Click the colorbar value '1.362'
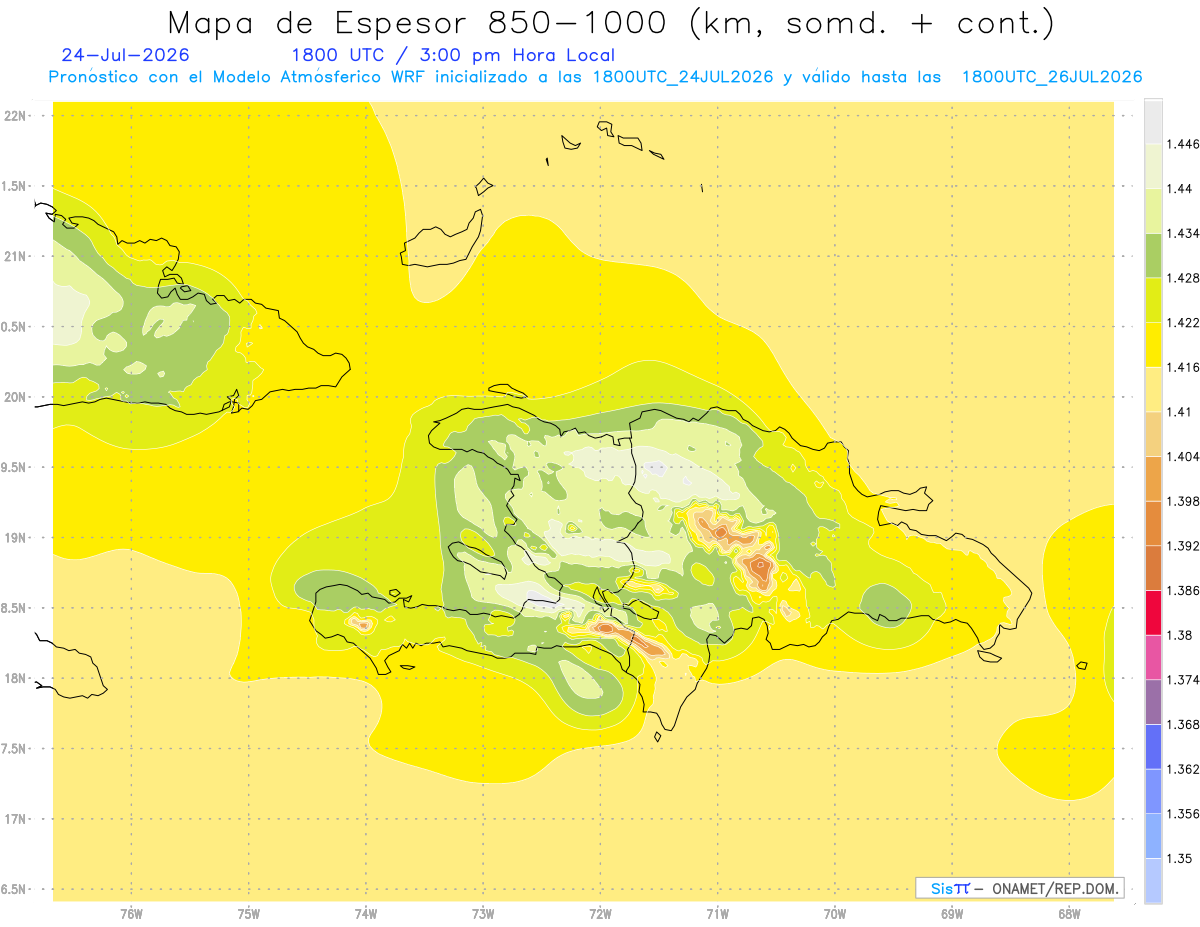Image resolution: width=1200 pixels, height=927 pixels. (x=1182, y=769)
